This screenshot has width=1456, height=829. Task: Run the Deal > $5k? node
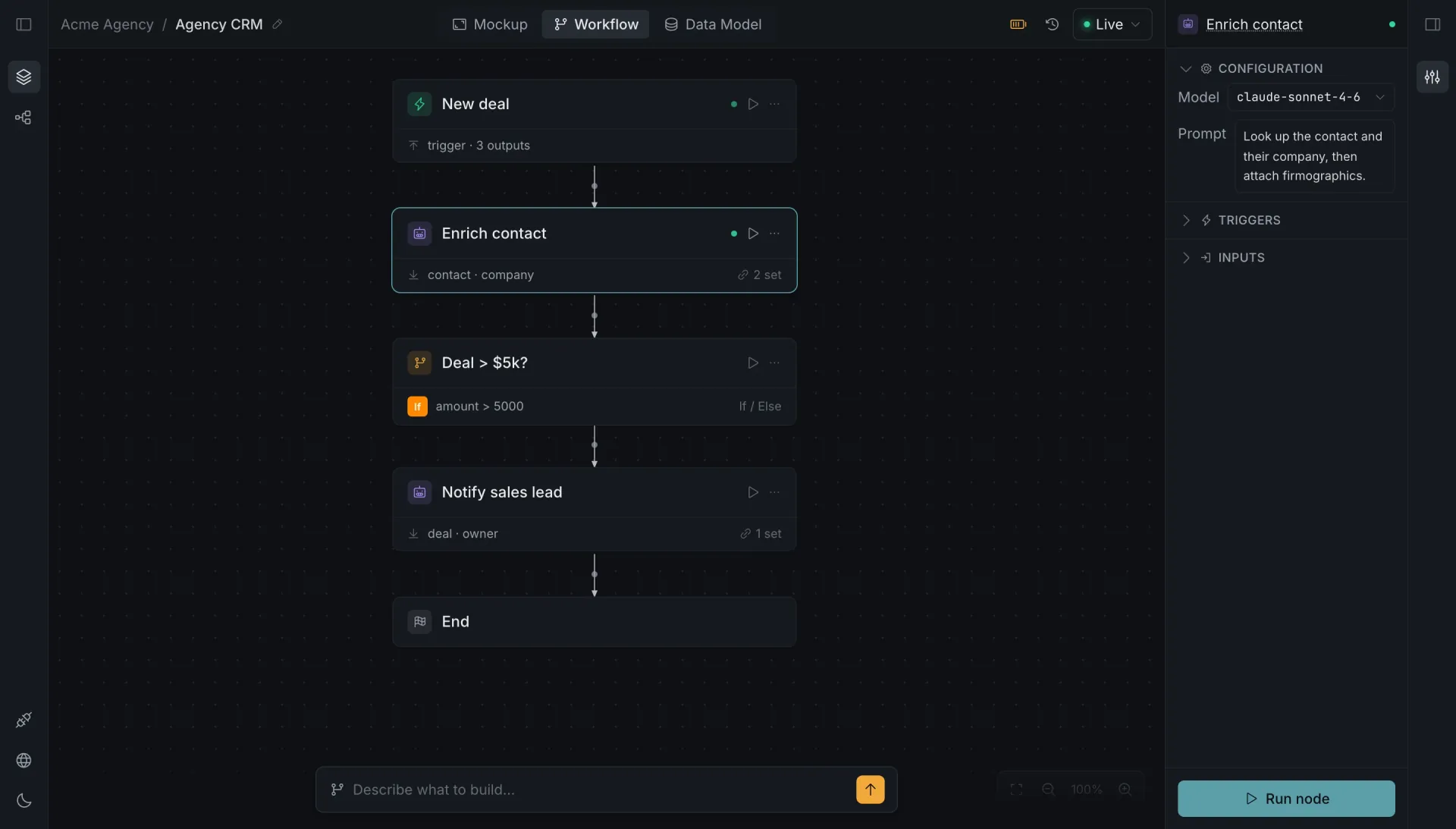(x=753, y=363)
